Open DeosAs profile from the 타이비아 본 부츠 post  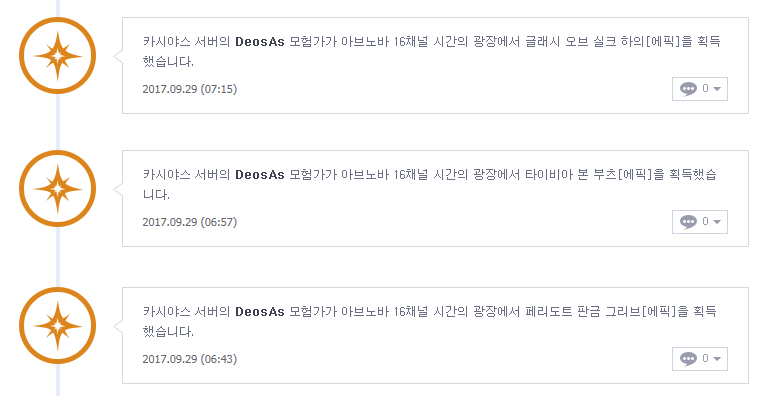click(x=260, y=174)
